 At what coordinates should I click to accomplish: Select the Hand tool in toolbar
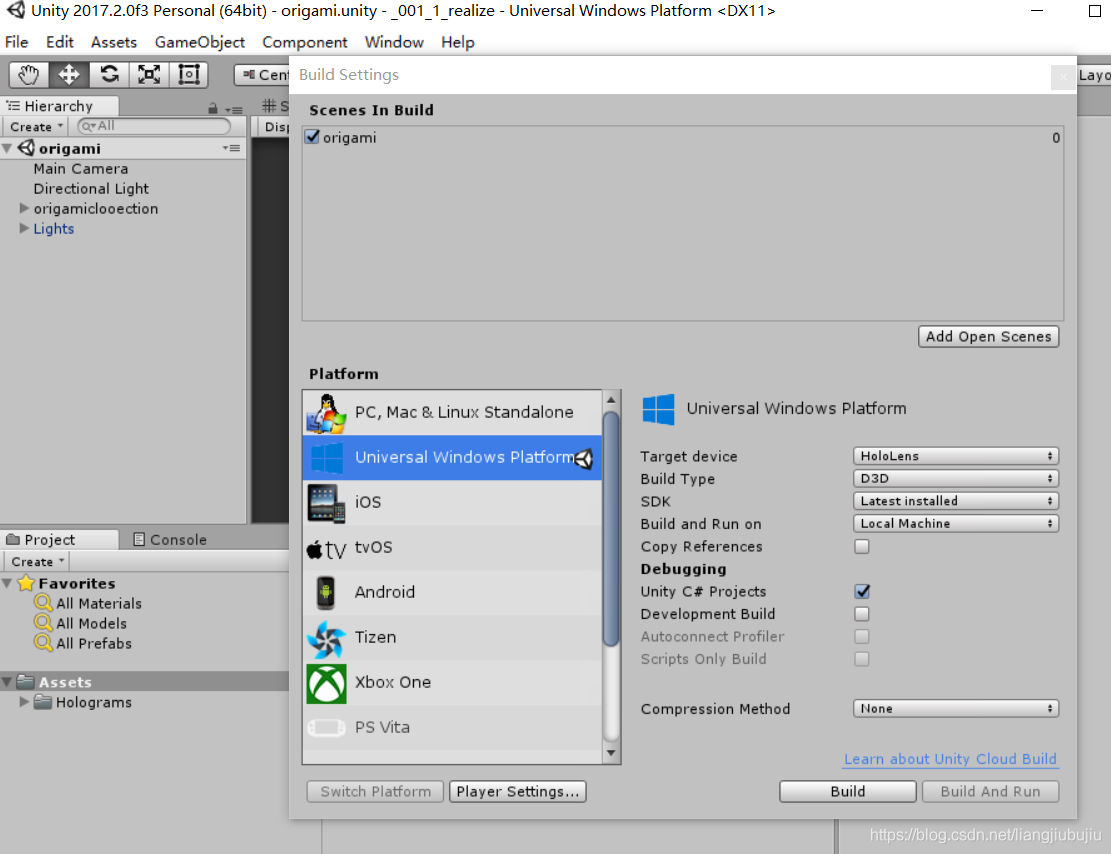coord(28,74)
